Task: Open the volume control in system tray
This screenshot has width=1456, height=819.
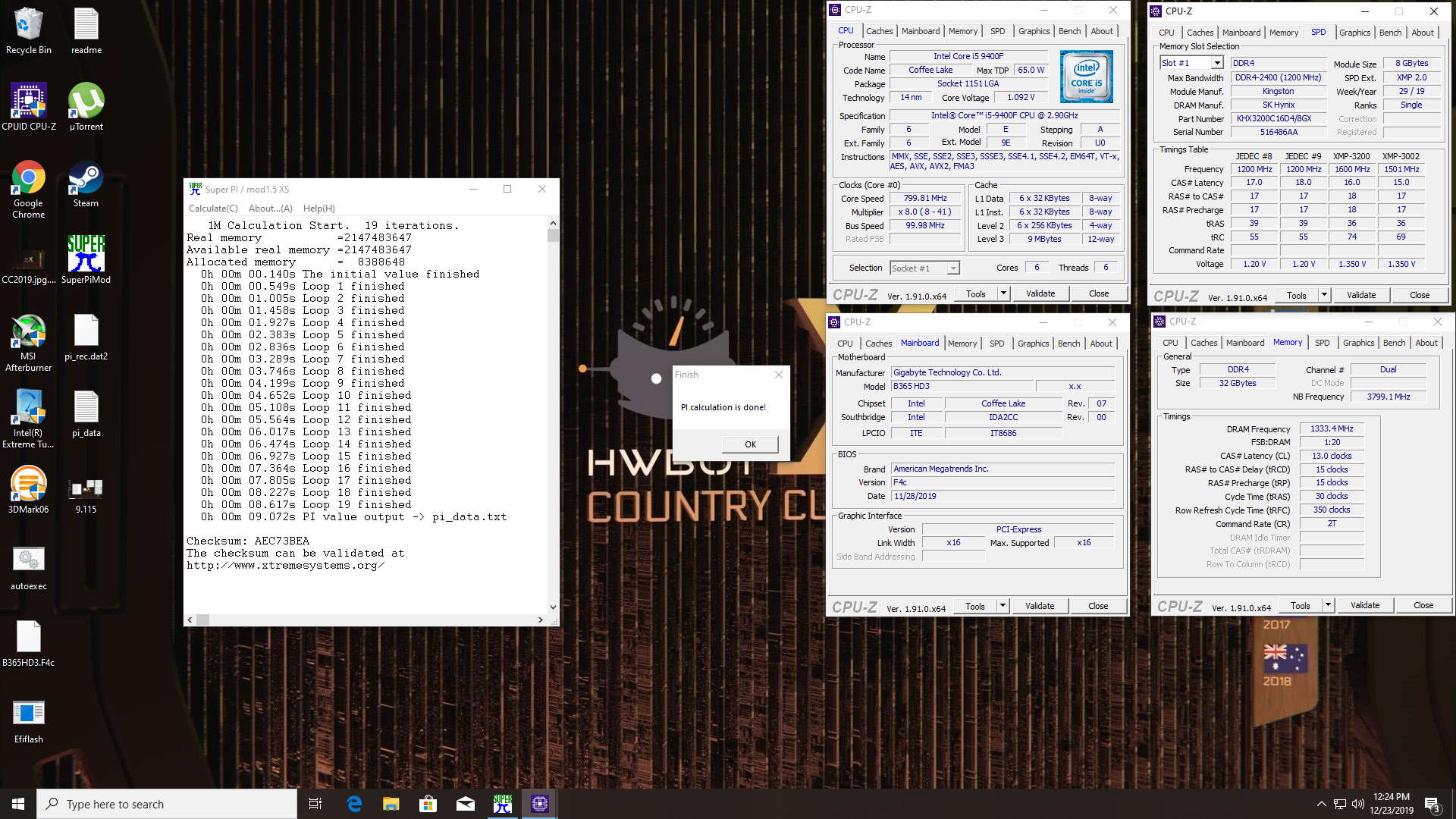Action: click(x=1358, y=804)
